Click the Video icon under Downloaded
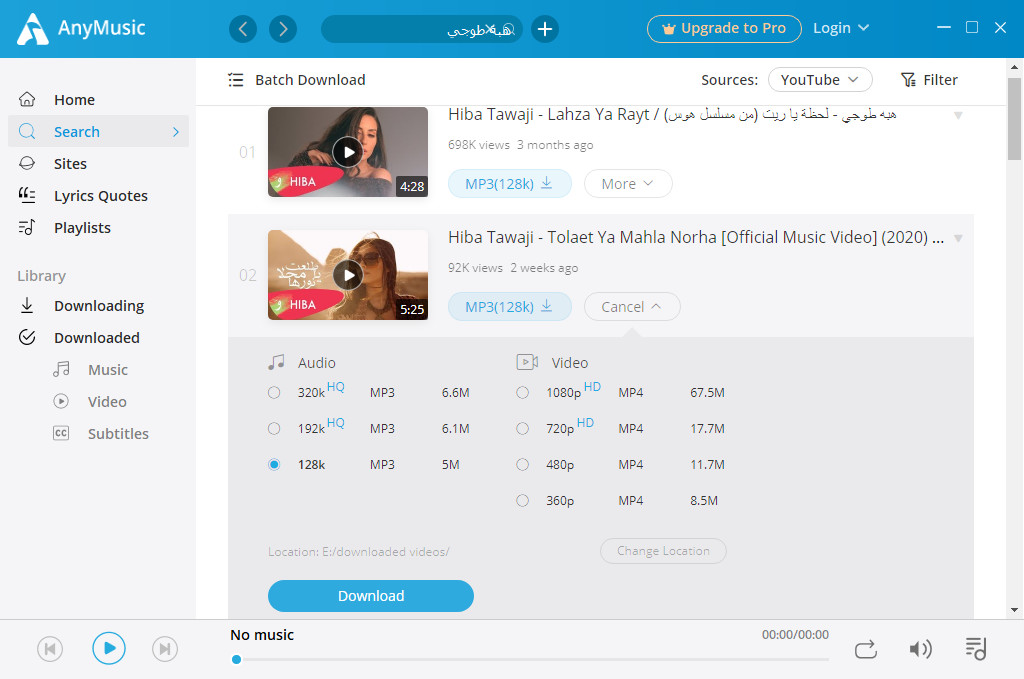This screenshot has width=1024, height=679. pyautogui.click(x=61, y=401)
